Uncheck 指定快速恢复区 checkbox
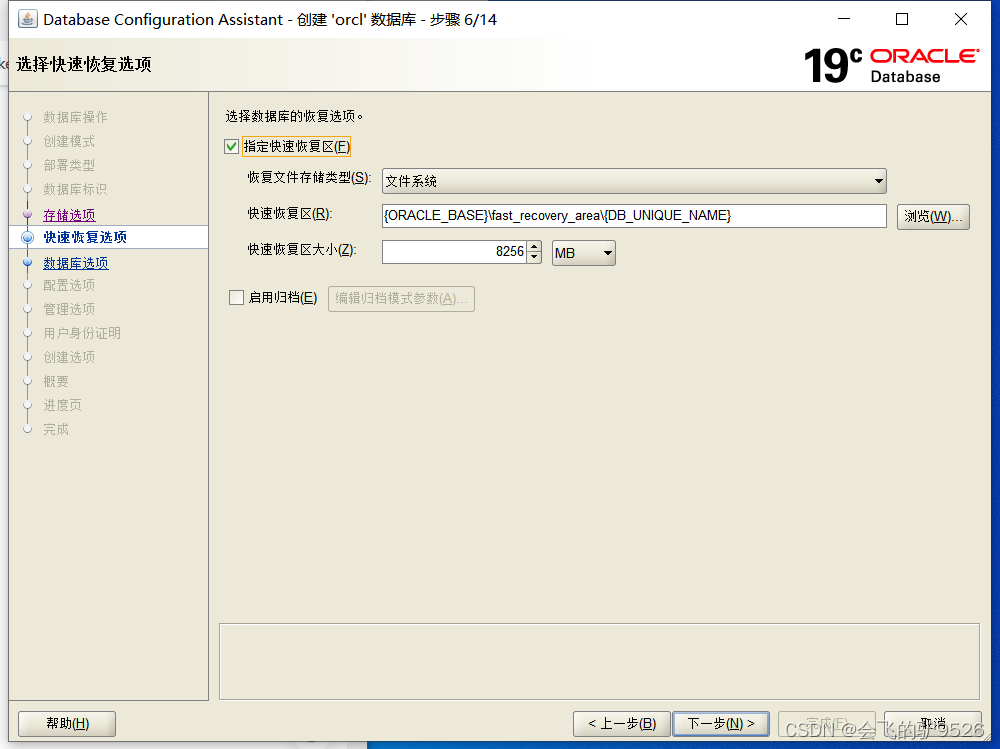Viewport: 1000px width, 749px height. (231, 146)
